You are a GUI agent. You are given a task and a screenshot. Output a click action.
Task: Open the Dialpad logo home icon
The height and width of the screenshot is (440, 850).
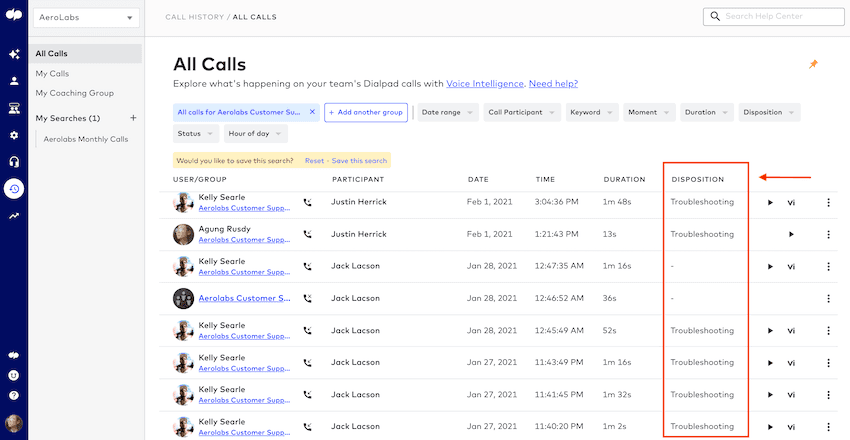point(13,17)
